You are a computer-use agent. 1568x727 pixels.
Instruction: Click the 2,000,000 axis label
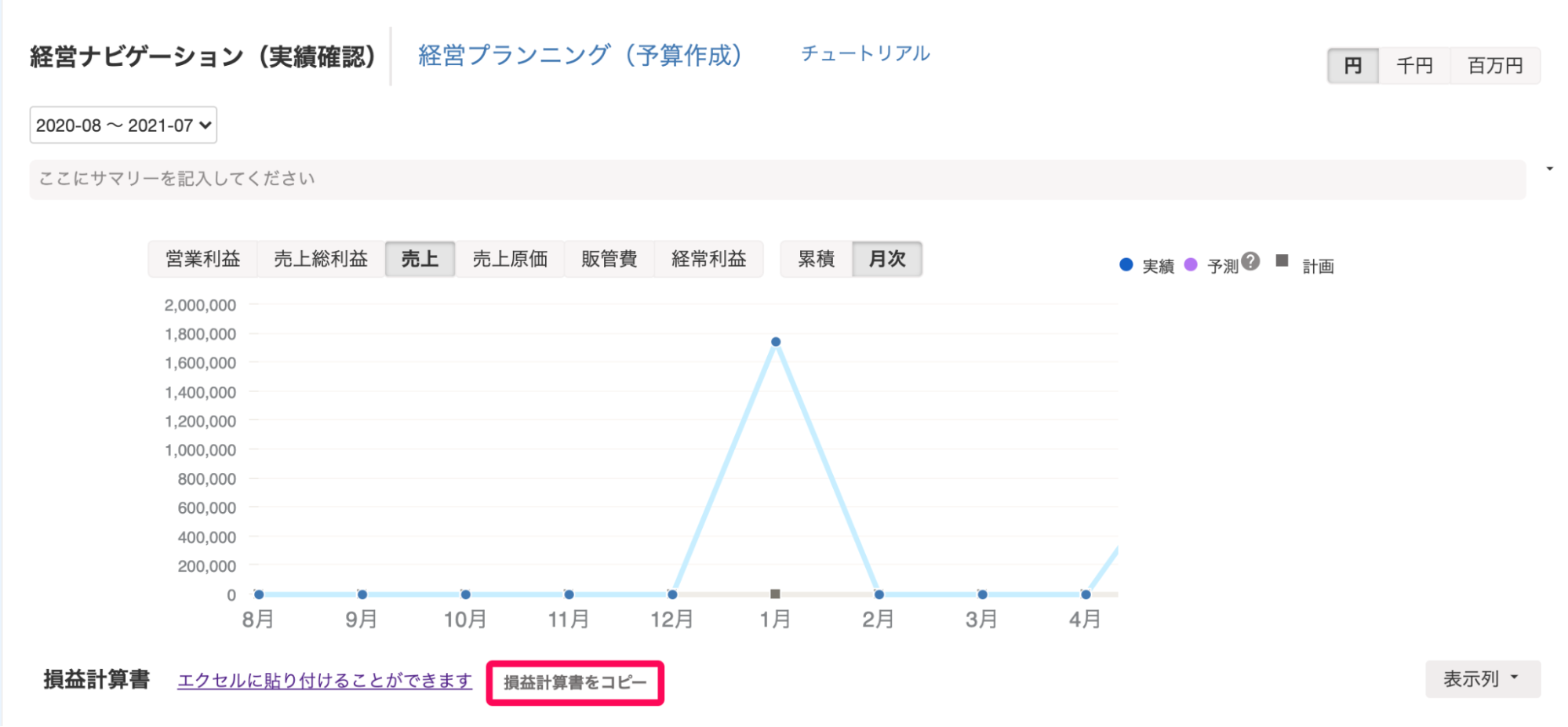[200, 305]
